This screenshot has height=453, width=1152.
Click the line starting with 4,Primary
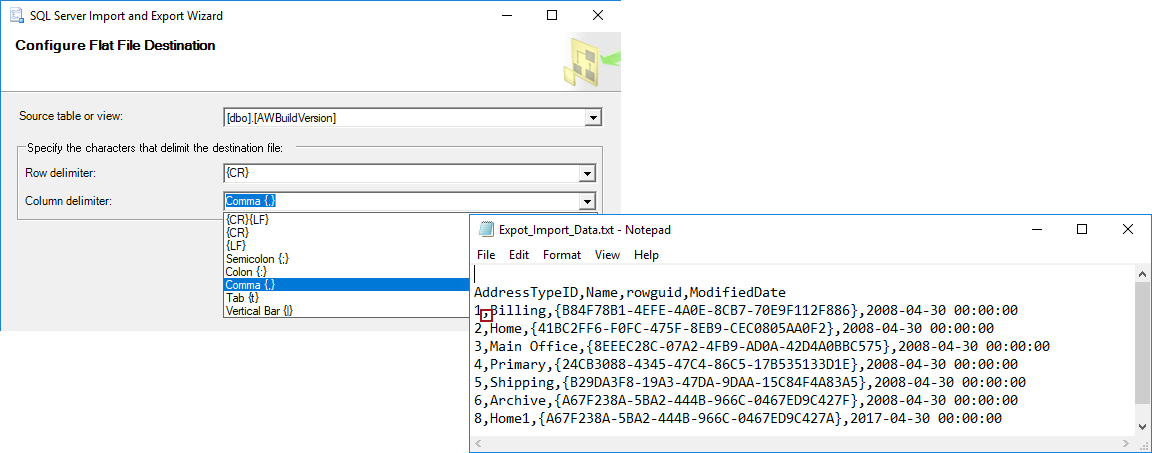pyautogui.click(x=746, y=364)
